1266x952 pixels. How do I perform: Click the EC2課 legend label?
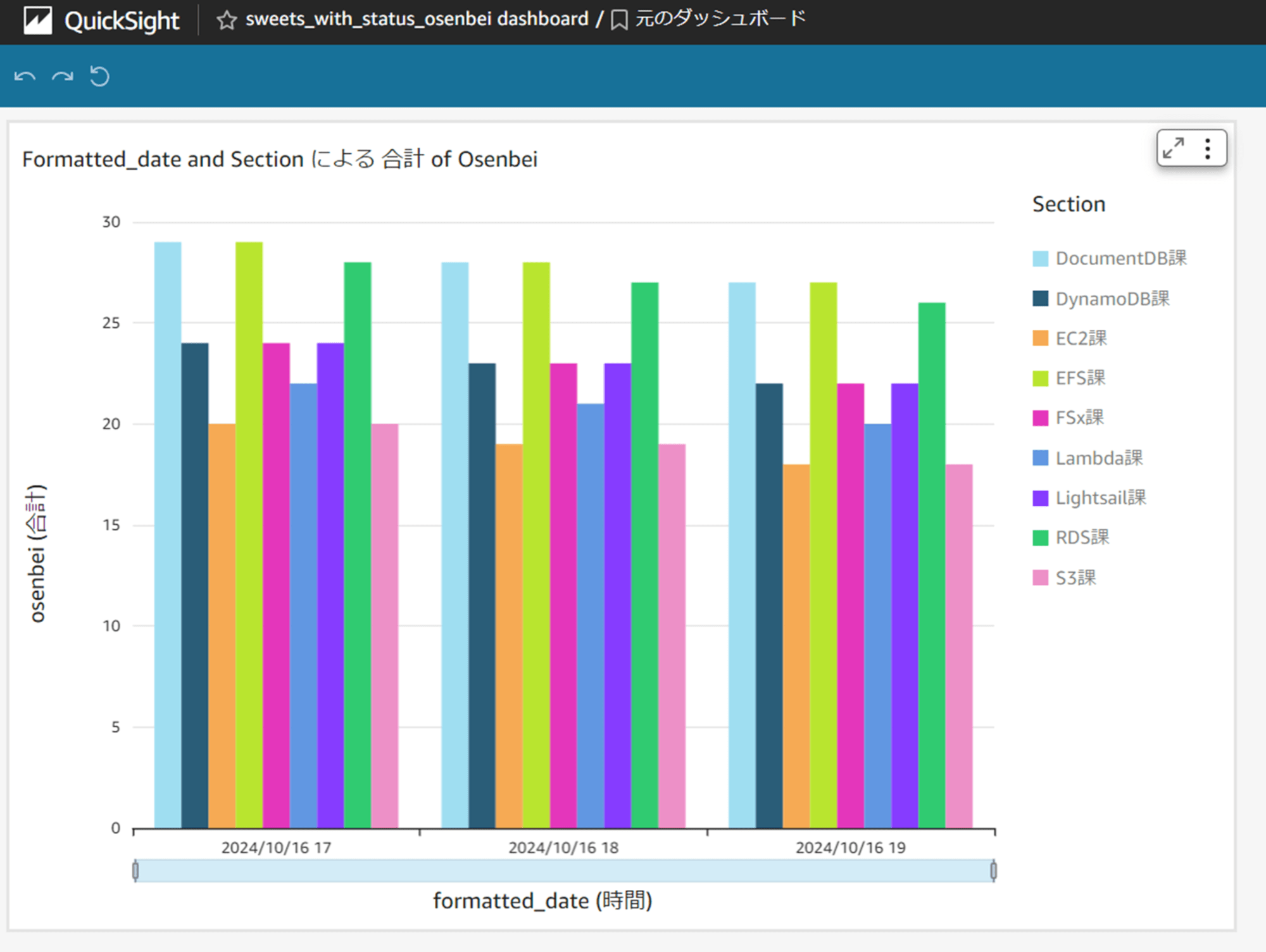pos(1081,338)
